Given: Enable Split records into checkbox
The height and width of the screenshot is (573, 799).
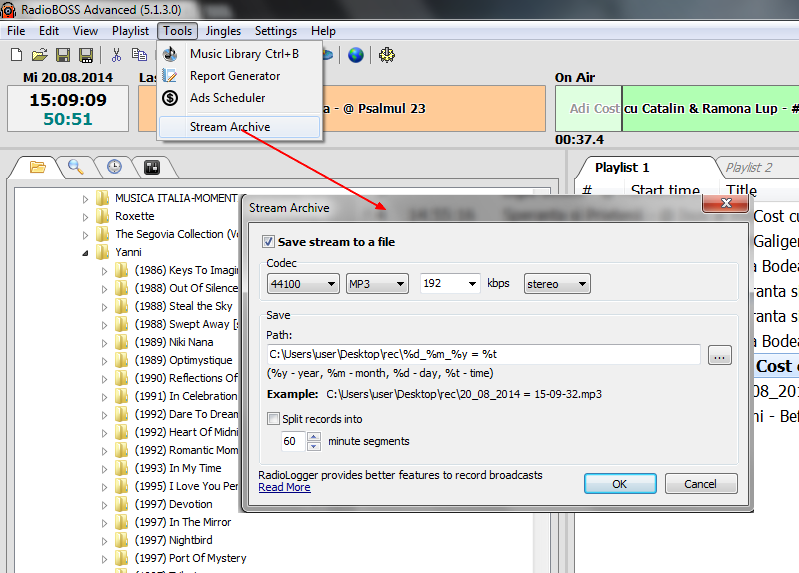Looking at the screenshot, I should [274, 419].
